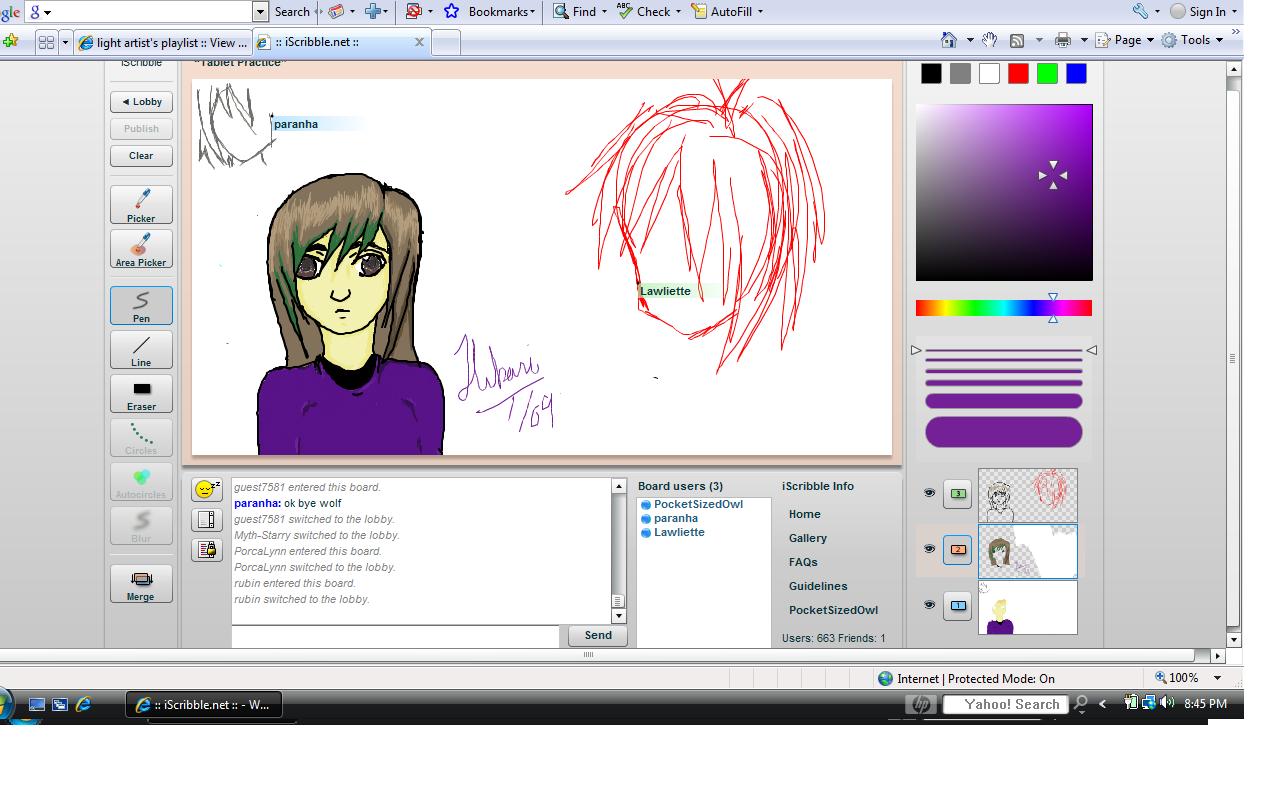Click the Blur tool

(141, 526)
